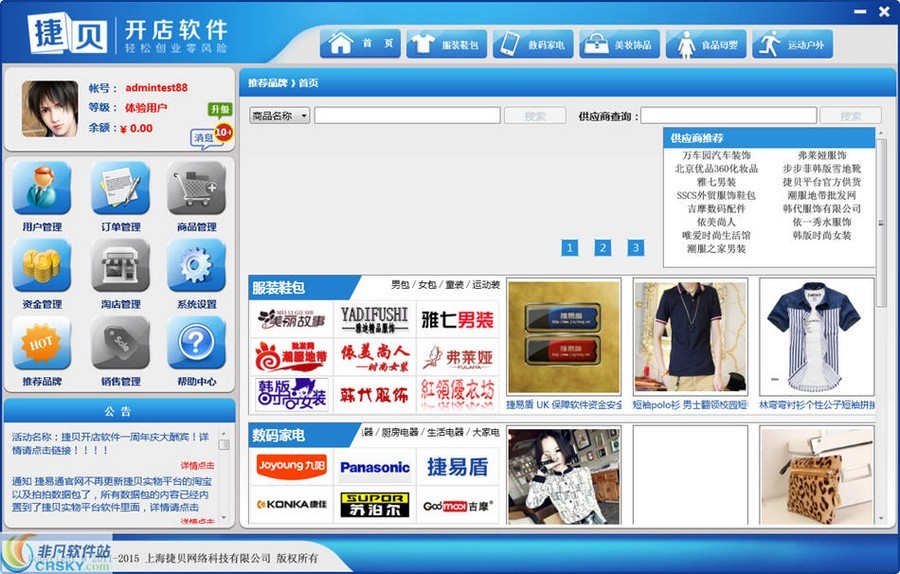Open supplier 潮服之家男装

[716, 249]
